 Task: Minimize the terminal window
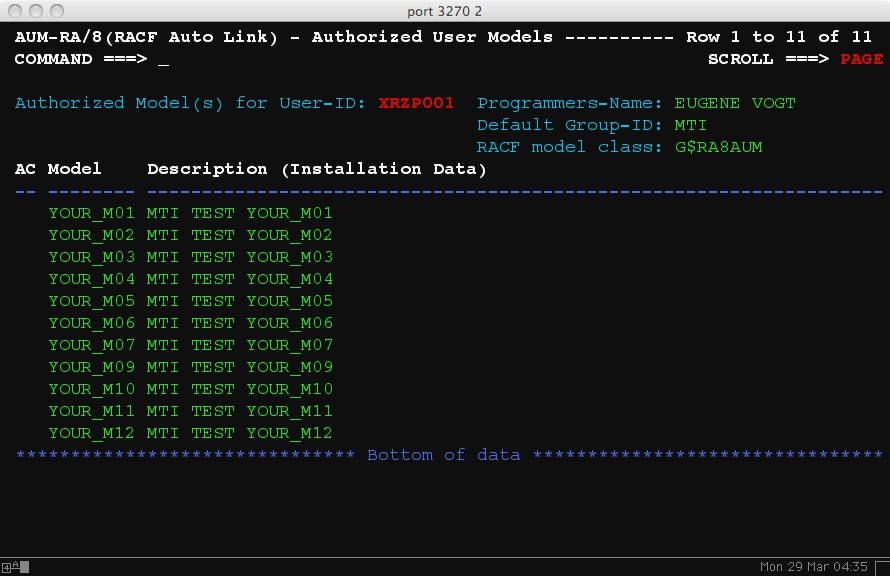35,10
